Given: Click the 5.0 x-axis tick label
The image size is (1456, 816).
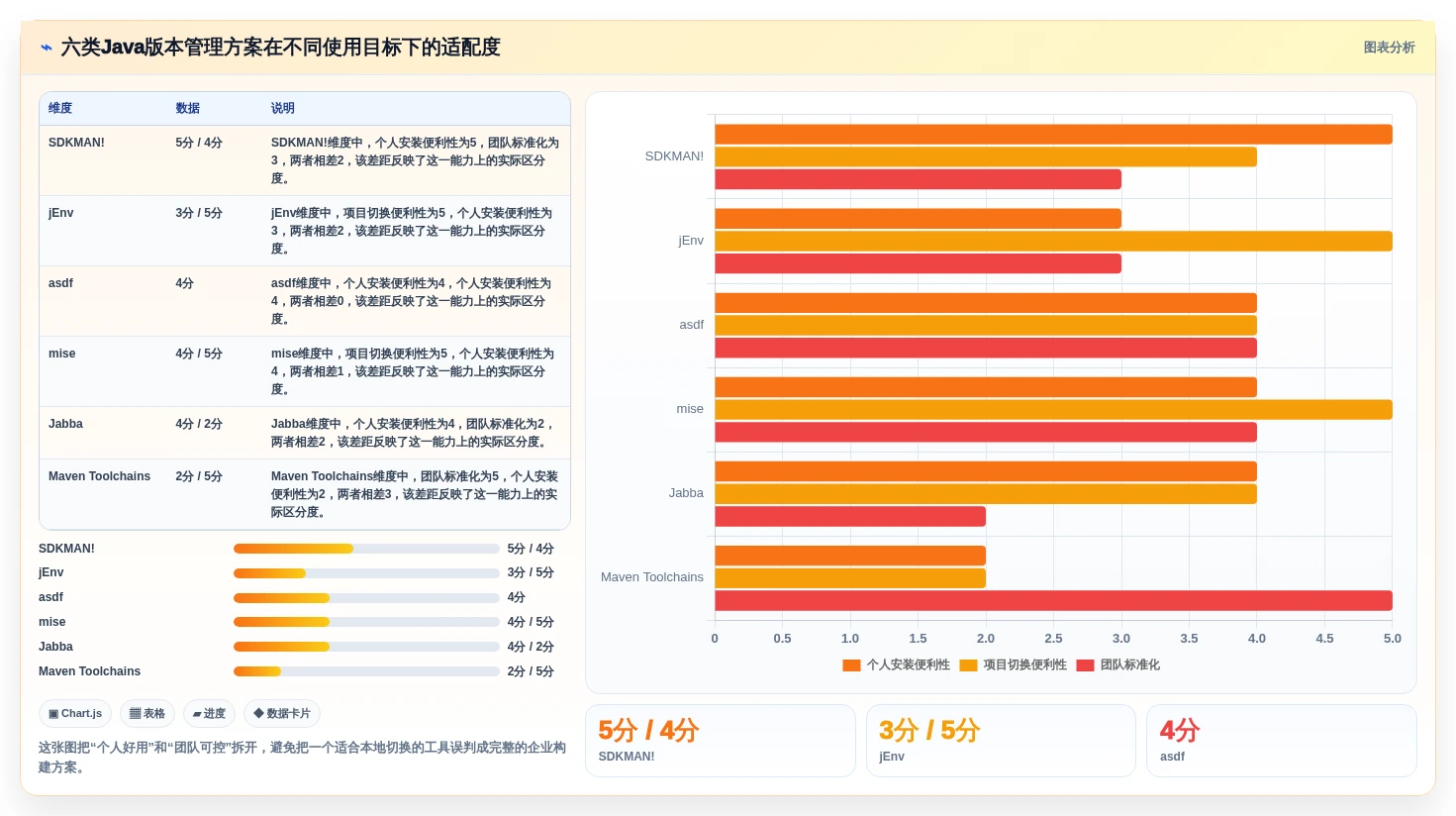Looking at the screenshot, I should click(1393, 639).
